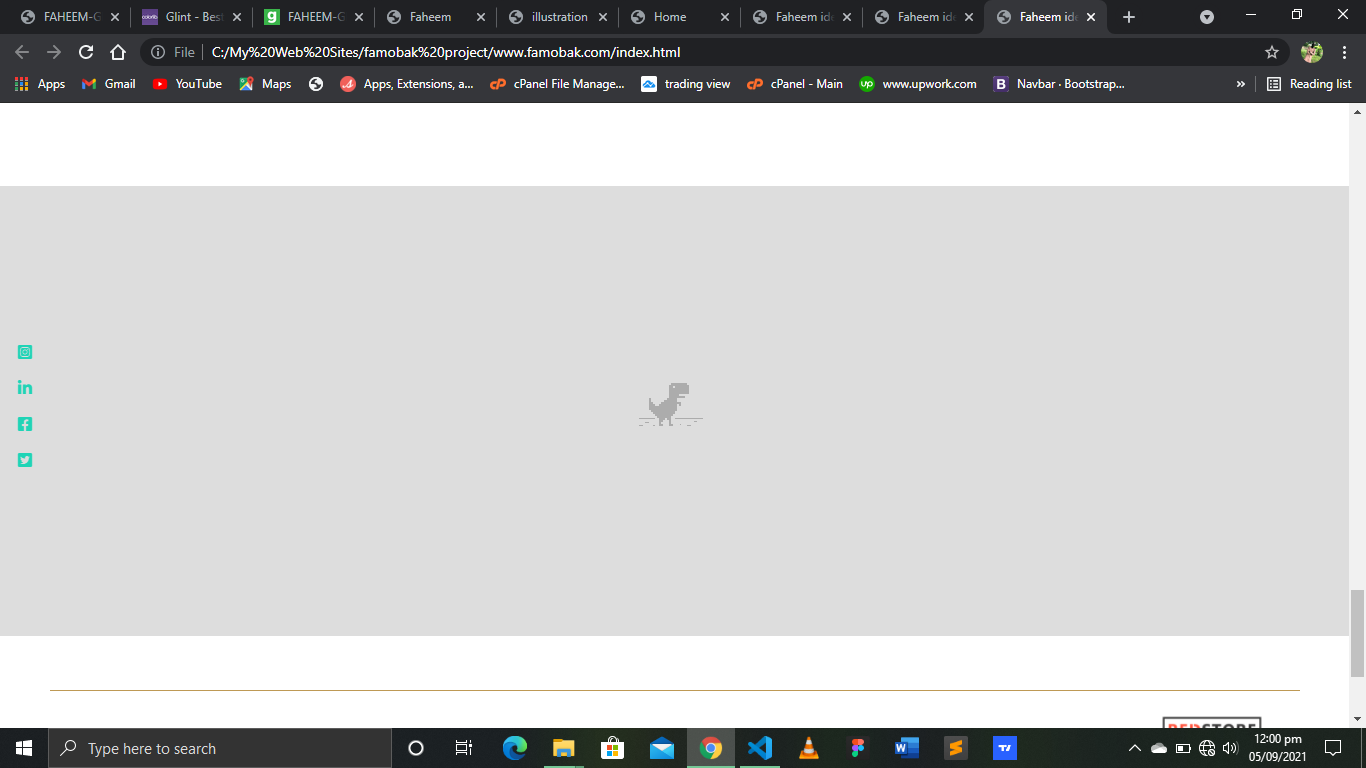Go back with the browser back arrow

[22, 52]
